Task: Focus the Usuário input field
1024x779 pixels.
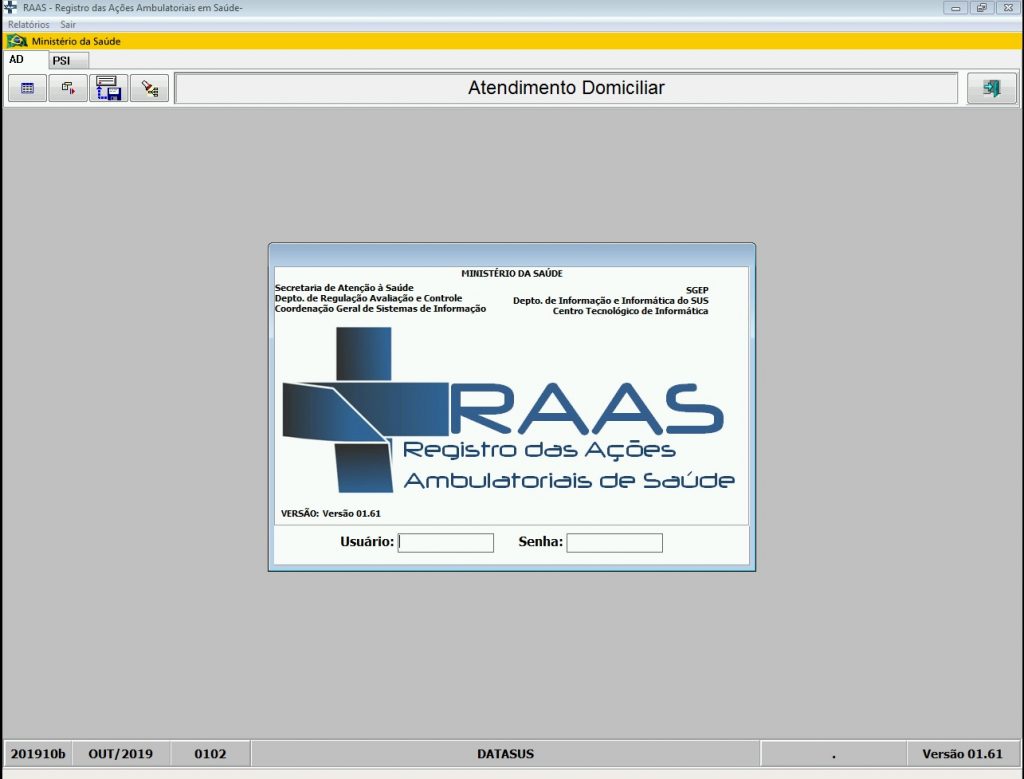Action: (446, 543)
